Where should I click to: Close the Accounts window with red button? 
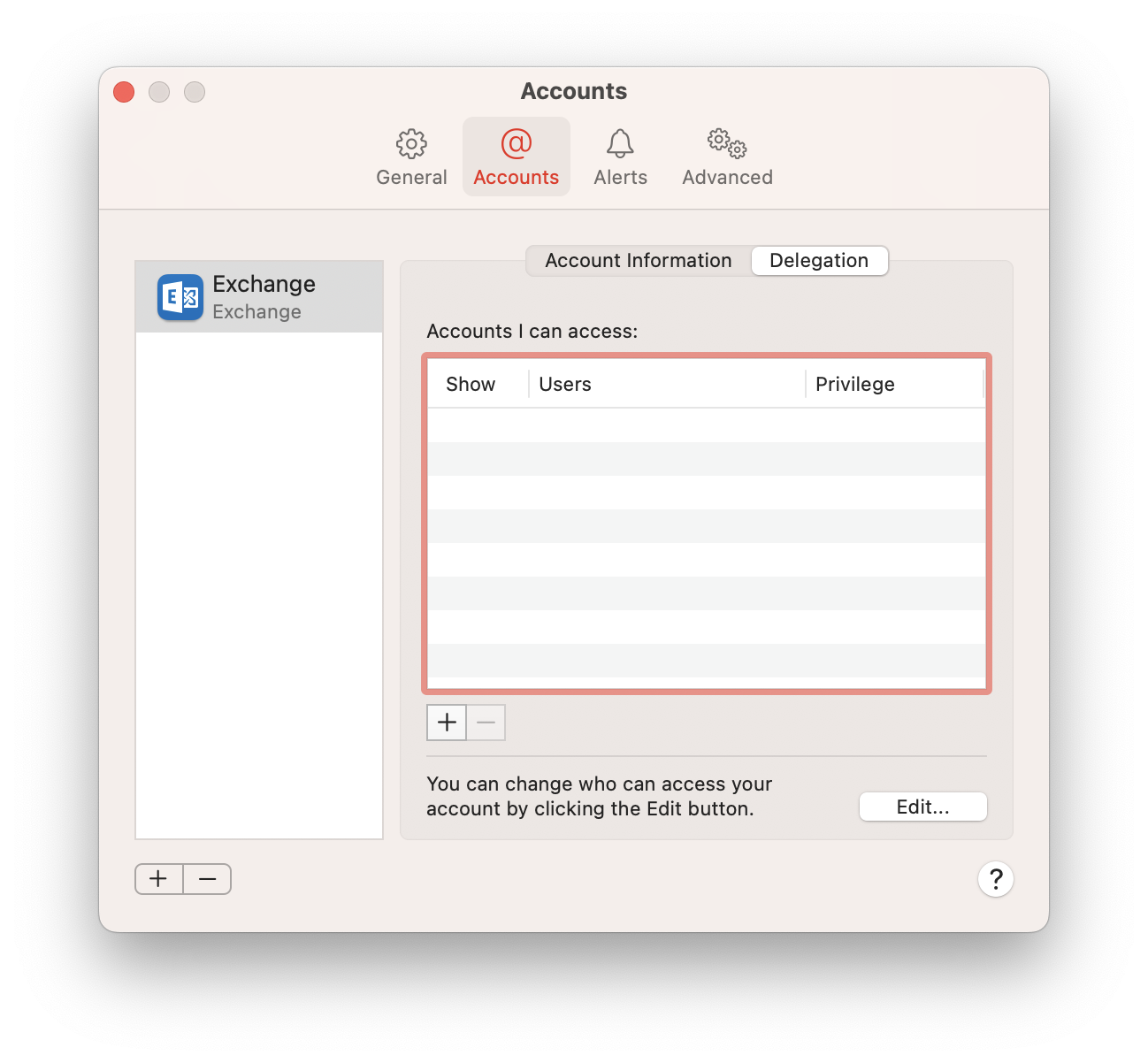coord(124,92)
